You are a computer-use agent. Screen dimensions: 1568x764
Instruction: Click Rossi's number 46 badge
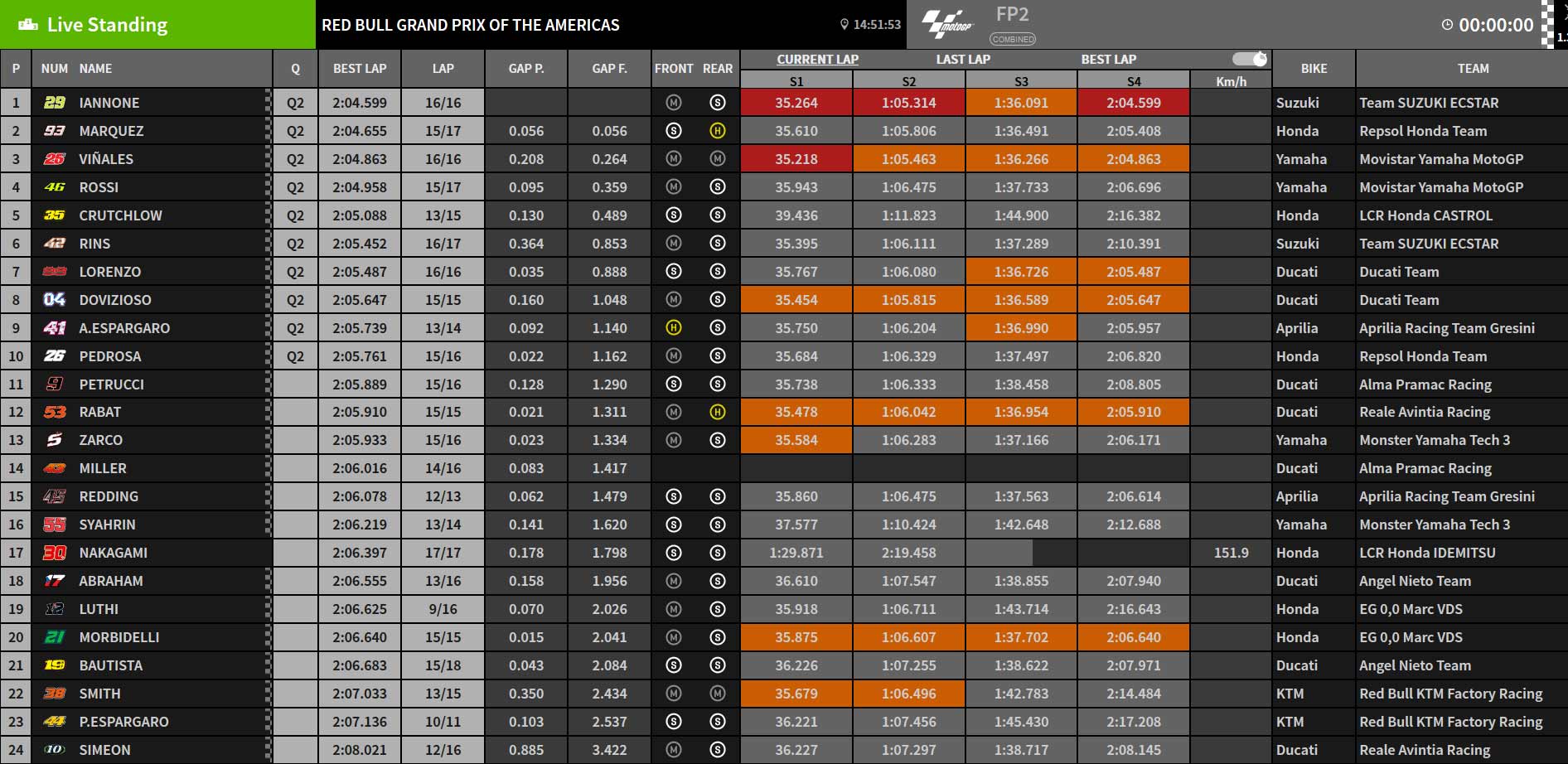[55, 187]
